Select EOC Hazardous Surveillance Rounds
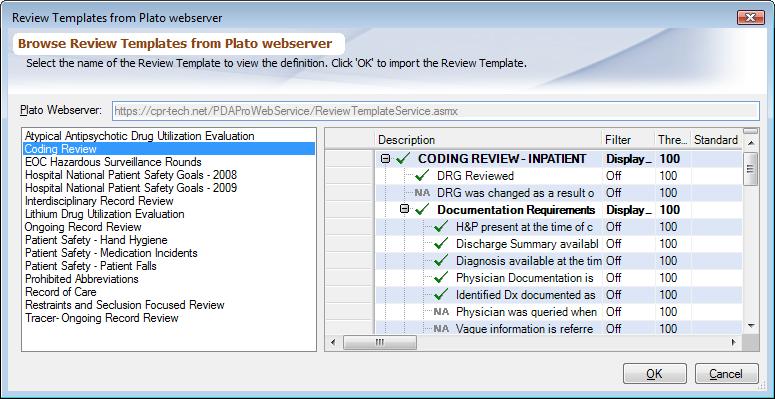 [113, 162]
